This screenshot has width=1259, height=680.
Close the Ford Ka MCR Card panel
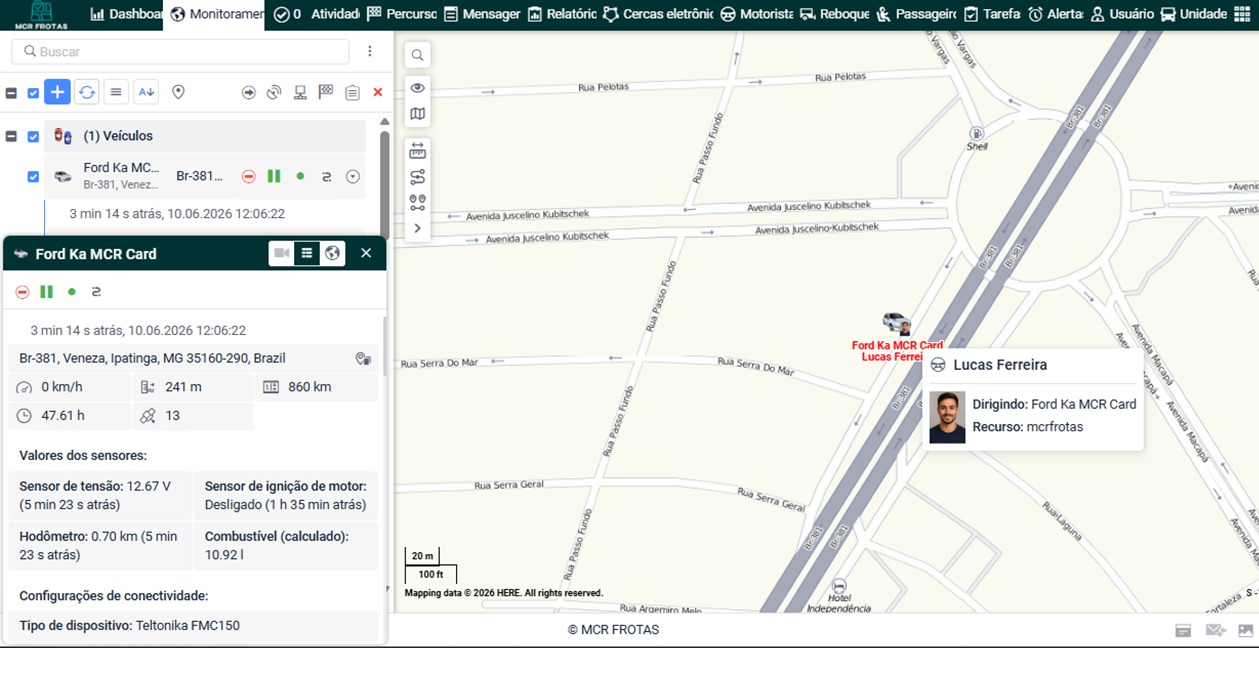tap(366, 253)
